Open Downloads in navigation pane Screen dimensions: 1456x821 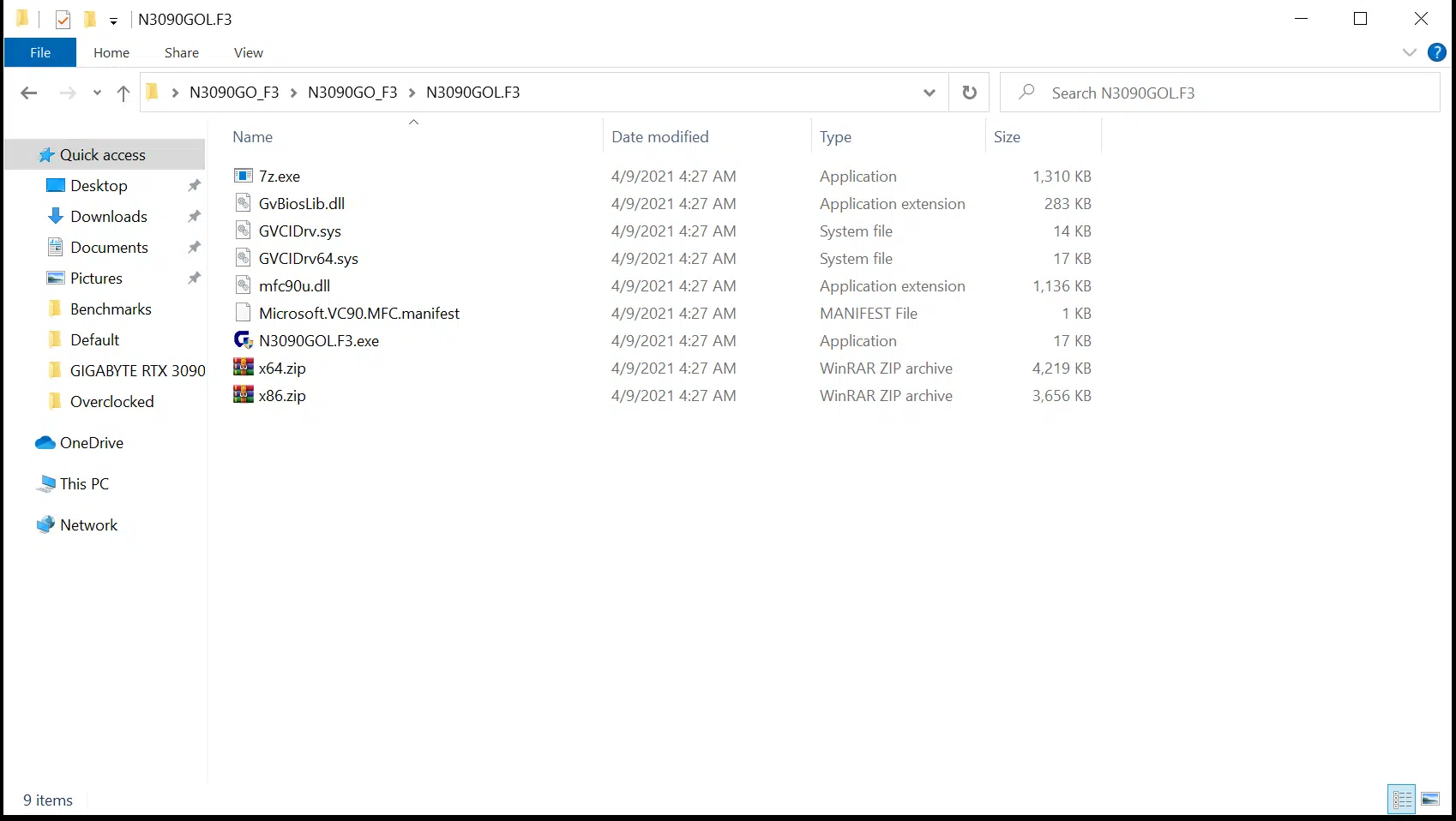(109, 217)
